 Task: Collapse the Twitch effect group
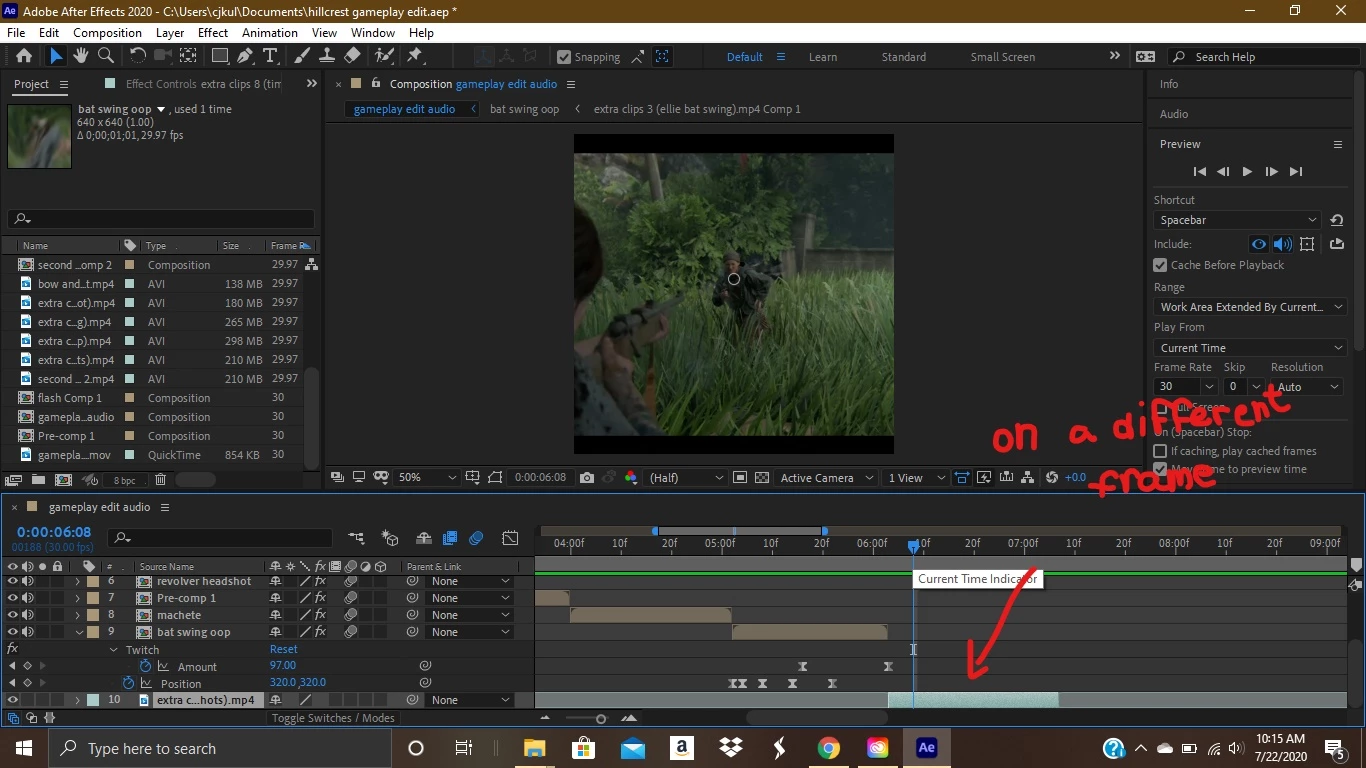click(x=113, y=649)
